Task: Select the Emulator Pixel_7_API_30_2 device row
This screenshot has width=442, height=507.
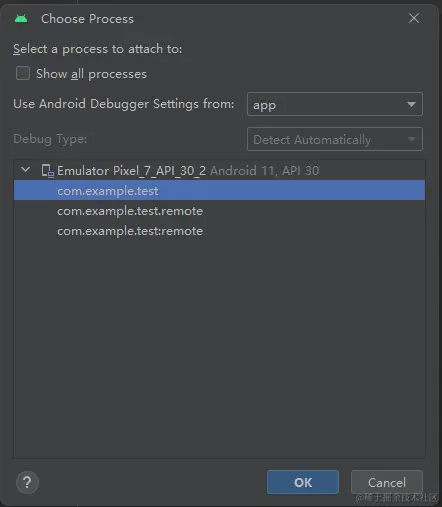Action: 219,171
